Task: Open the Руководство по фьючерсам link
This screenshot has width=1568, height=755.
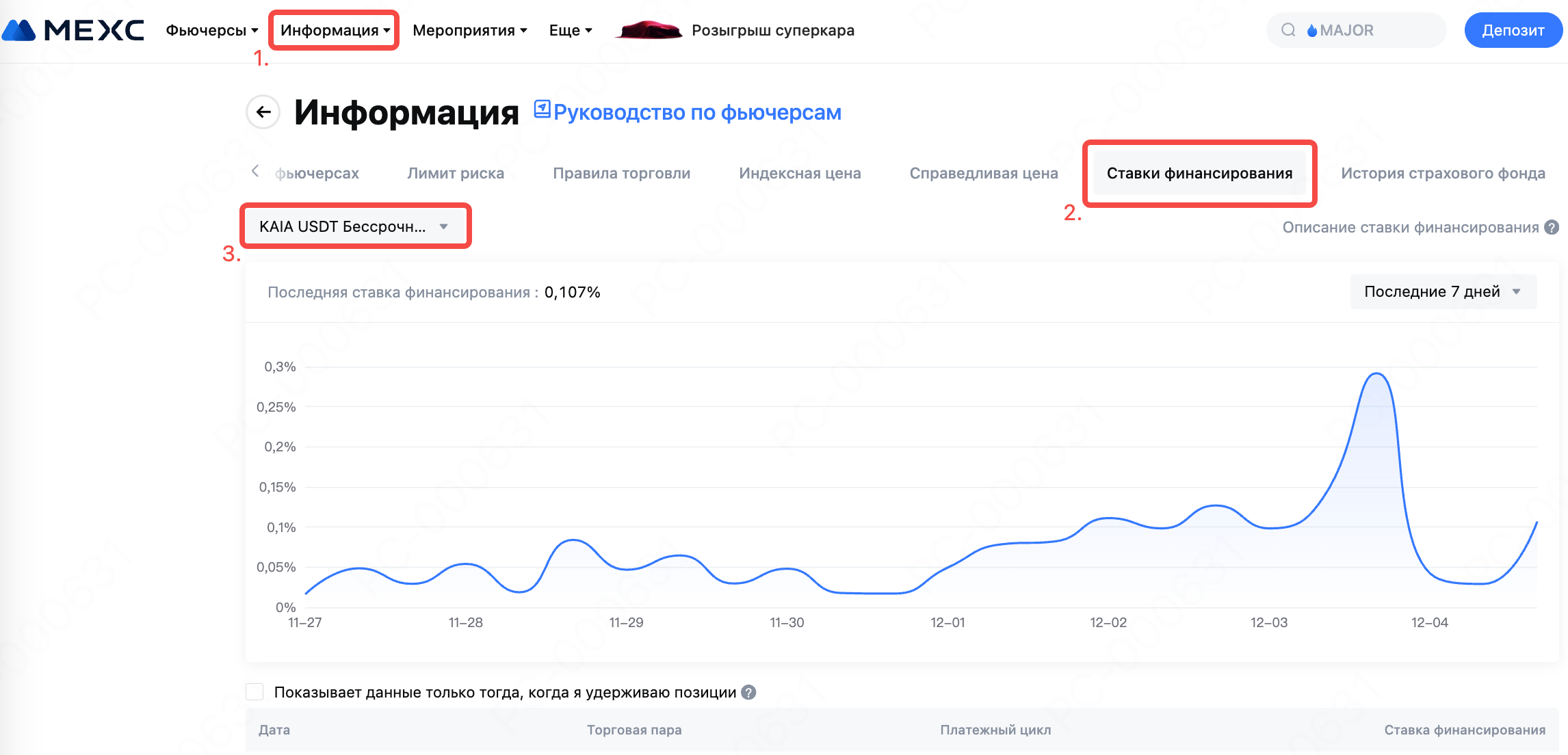Action: [697, 112]
